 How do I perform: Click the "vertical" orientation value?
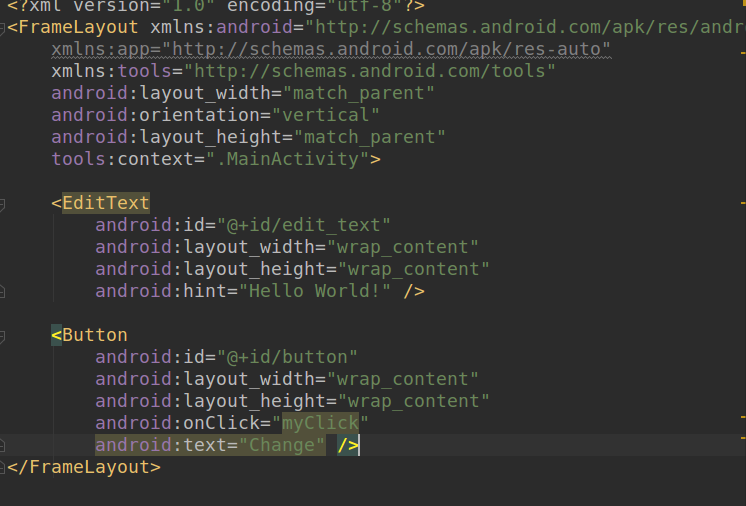tap(325, 115)
